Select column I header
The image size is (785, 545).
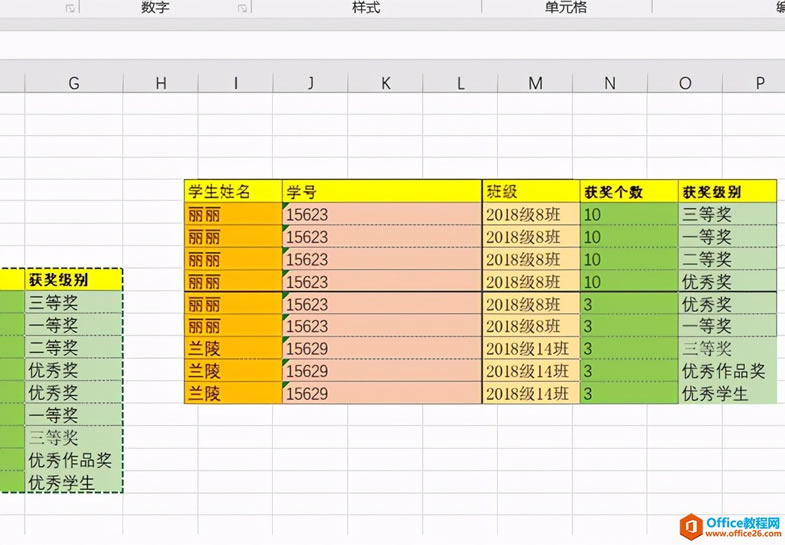[x=235, y=83]
